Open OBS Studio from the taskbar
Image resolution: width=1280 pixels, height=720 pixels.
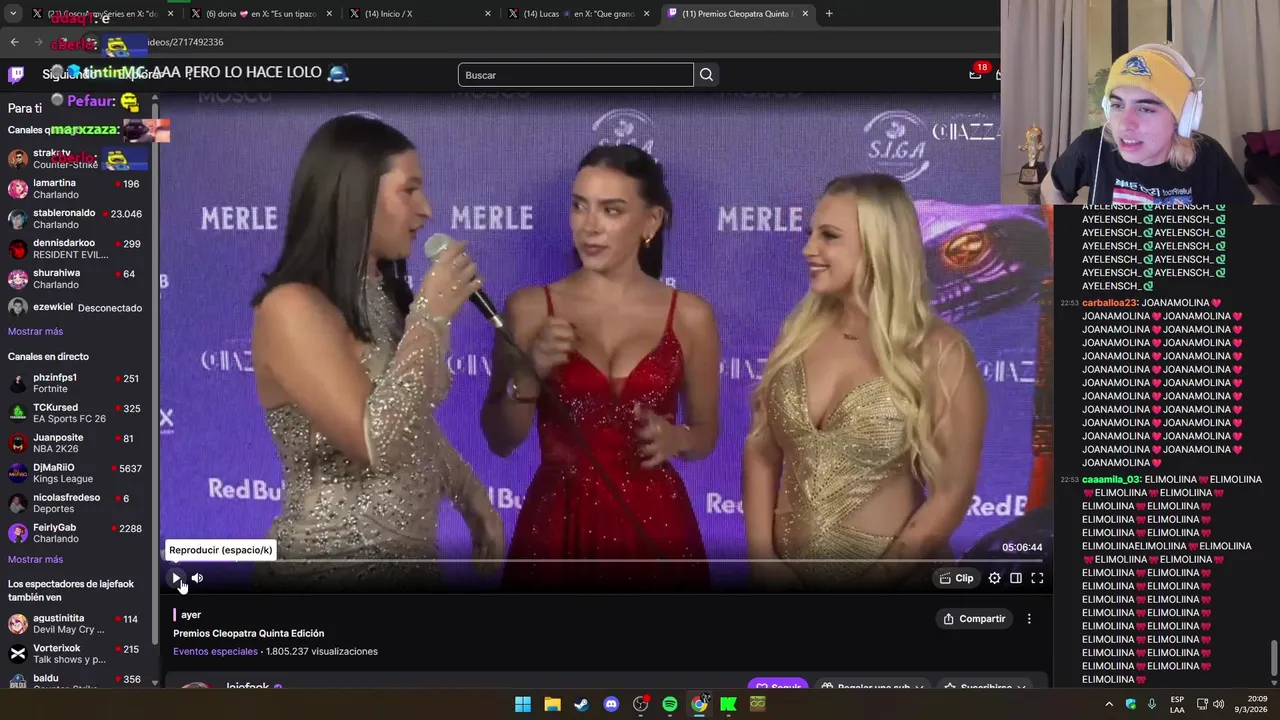coord(641,704)
